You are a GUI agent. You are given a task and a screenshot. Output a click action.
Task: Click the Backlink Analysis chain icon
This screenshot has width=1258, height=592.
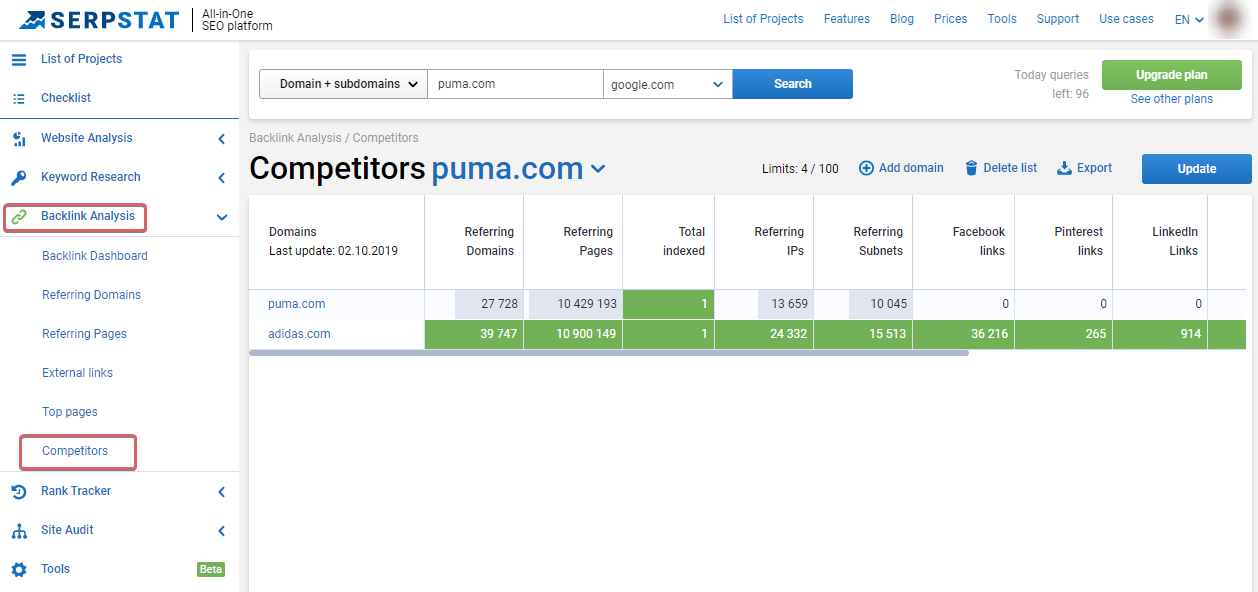tap(19, 217)
